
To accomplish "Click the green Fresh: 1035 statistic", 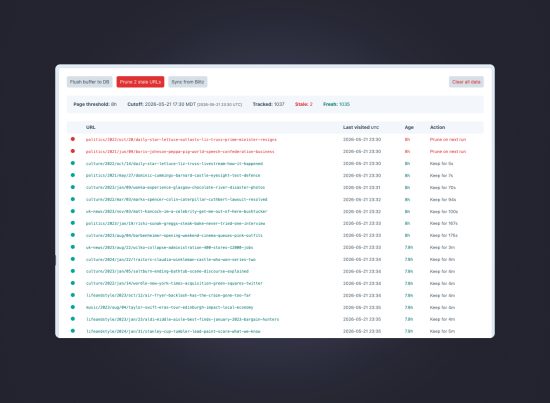I will point(336,104).
